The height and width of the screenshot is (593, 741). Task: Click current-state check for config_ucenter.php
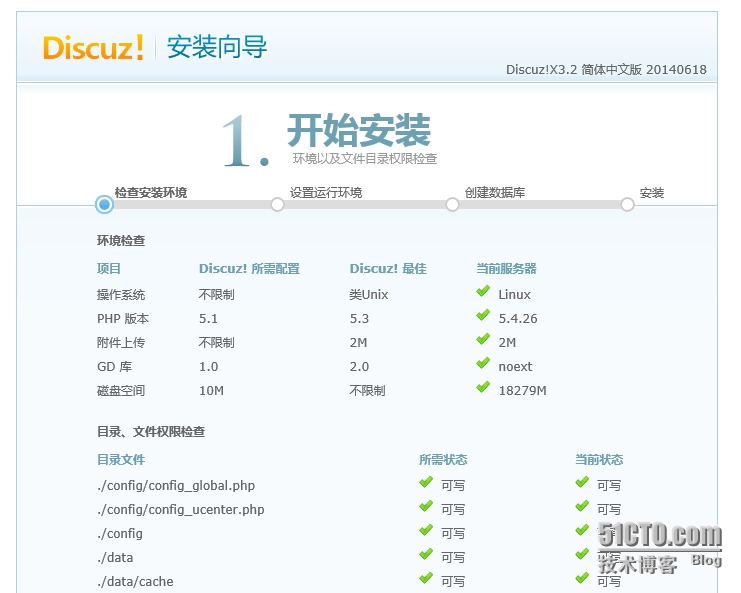(x=582, y=507)
